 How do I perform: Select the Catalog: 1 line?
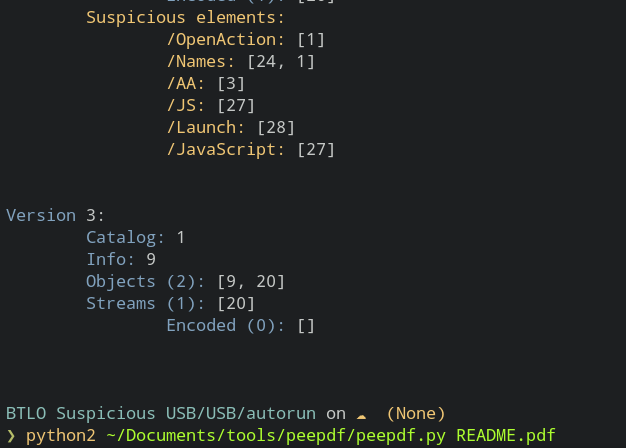pos(135,238)
